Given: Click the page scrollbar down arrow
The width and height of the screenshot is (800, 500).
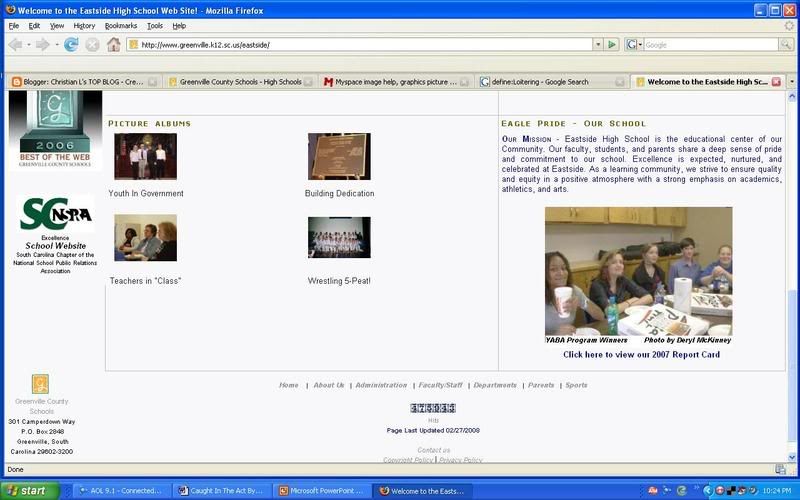Looking at the screenshot, I should pyautogui.click(x=792, y=457).
